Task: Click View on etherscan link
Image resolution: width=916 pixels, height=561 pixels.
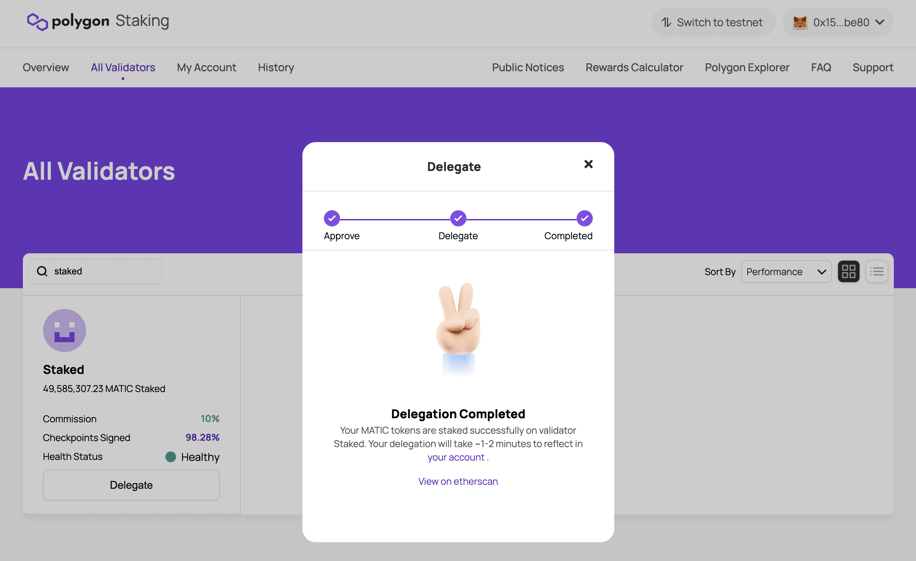Action: (458, 481)
